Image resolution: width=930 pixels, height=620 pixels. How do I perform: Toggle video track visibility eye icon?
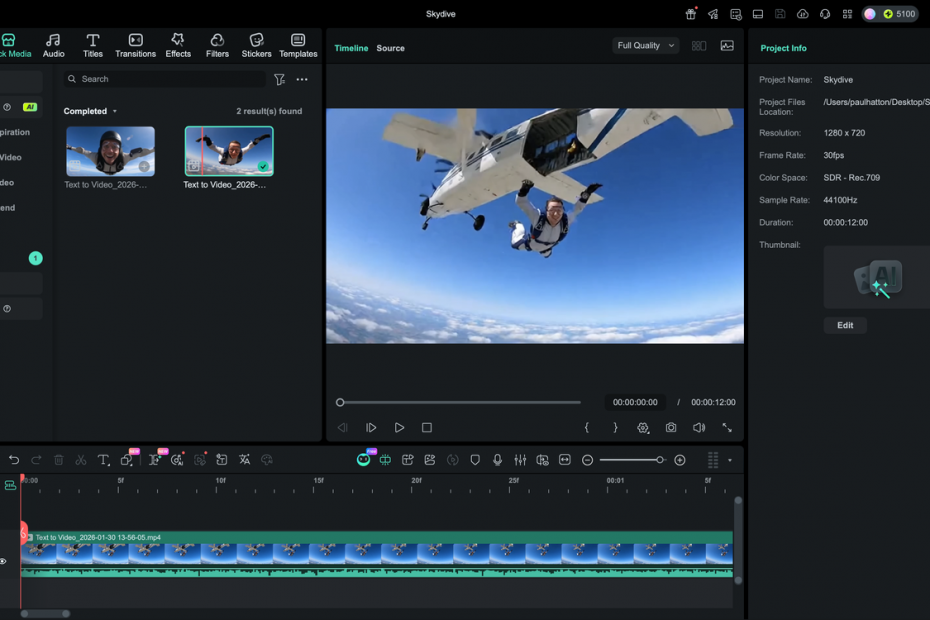pyautogui.click(x=3, y=562)
